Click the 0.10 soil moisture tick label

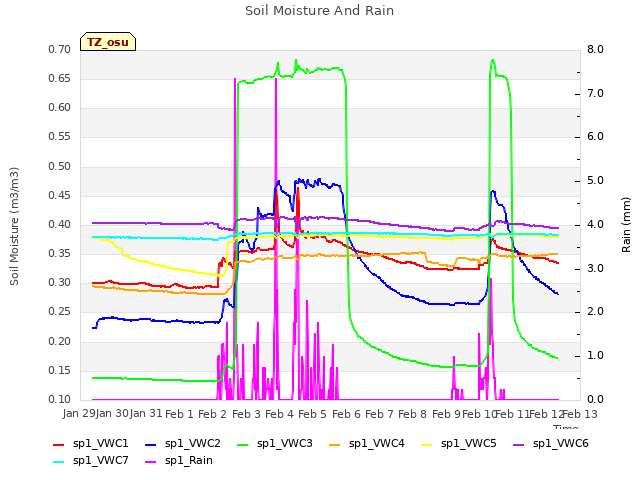click(x=60, y=399)
